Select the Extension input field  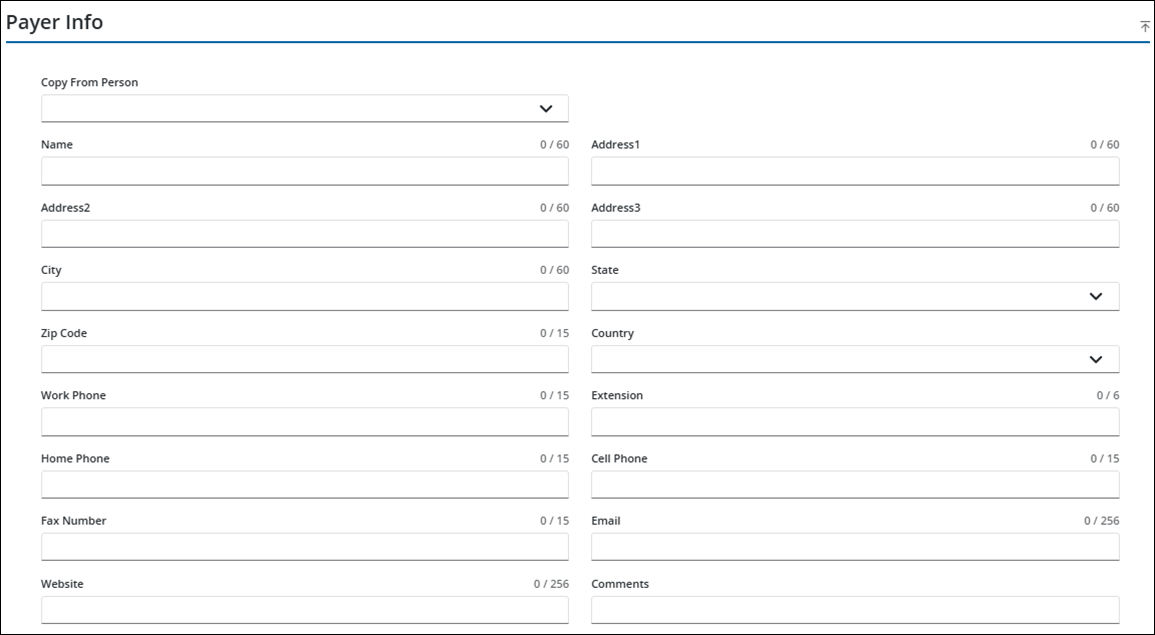[x=854, y=422]
